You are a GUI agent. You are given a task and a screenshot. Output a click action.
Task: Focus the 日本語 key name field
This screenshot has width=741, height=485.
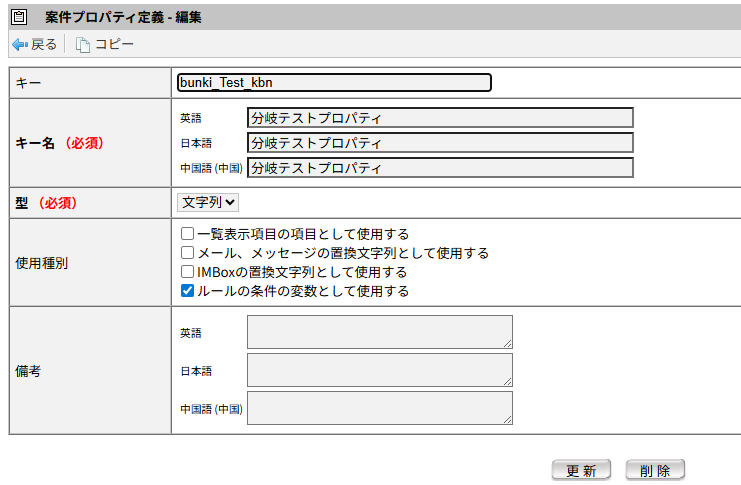click(x=440, y=143)
